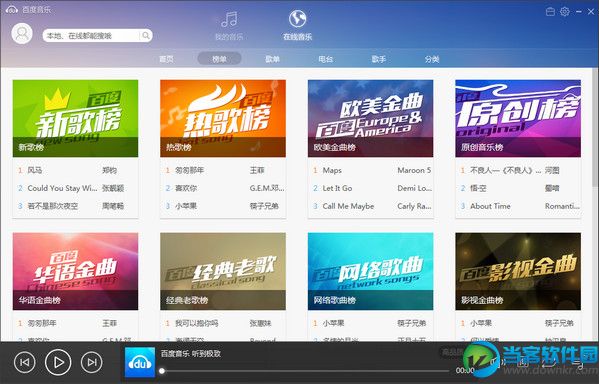Select '悟空' in the 原创音乐榜 list

click(478, 188)
